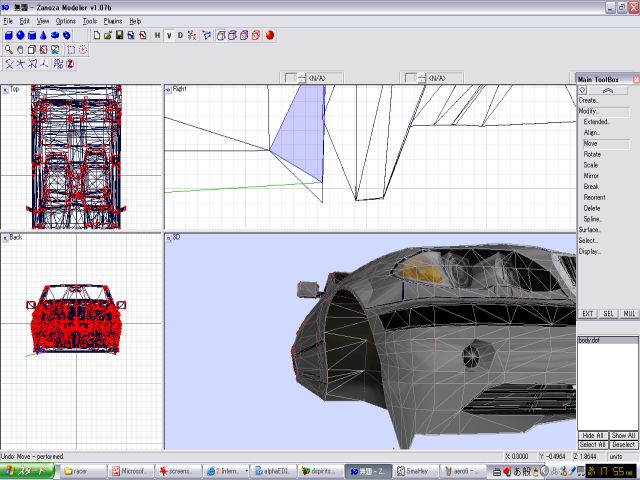Toggle the V axis constraint button
The width and height of the screenshot is (640, 480).
point(168,35)
